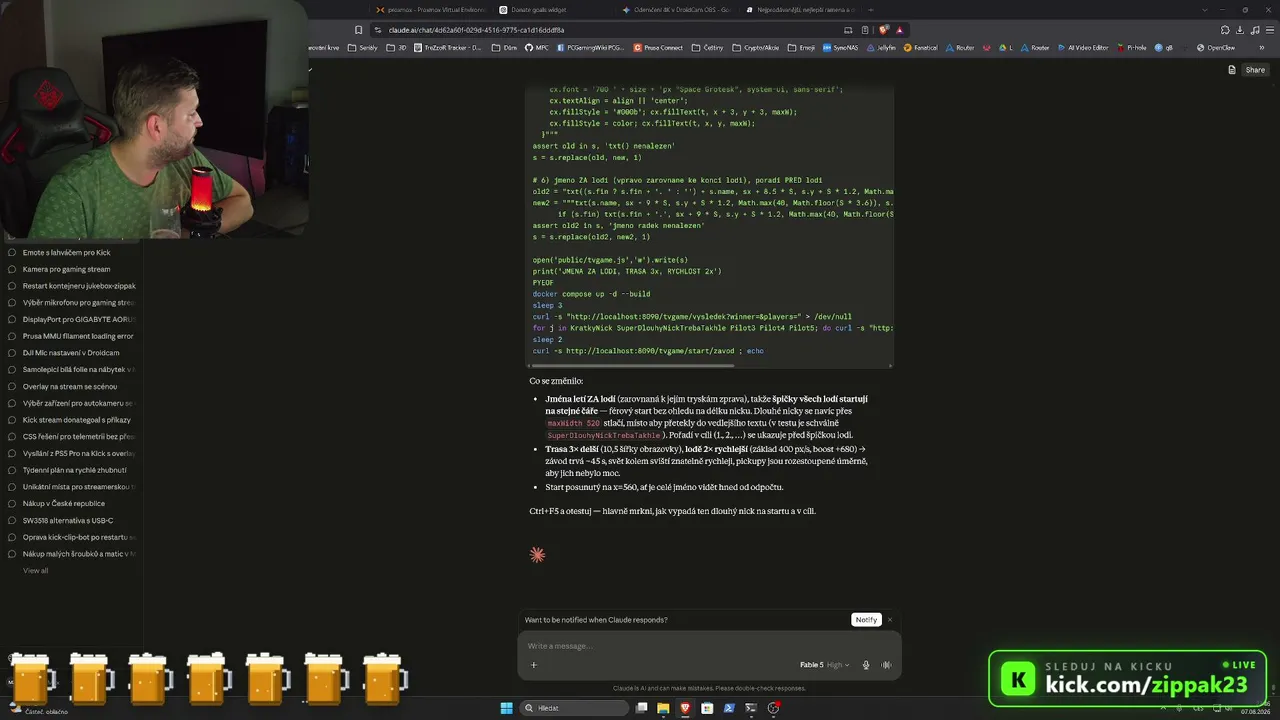Open the chat "DJI Mic nastavení v Droidcam"
This screenshot has height=720, width=1280.
(x=72, y=353)
